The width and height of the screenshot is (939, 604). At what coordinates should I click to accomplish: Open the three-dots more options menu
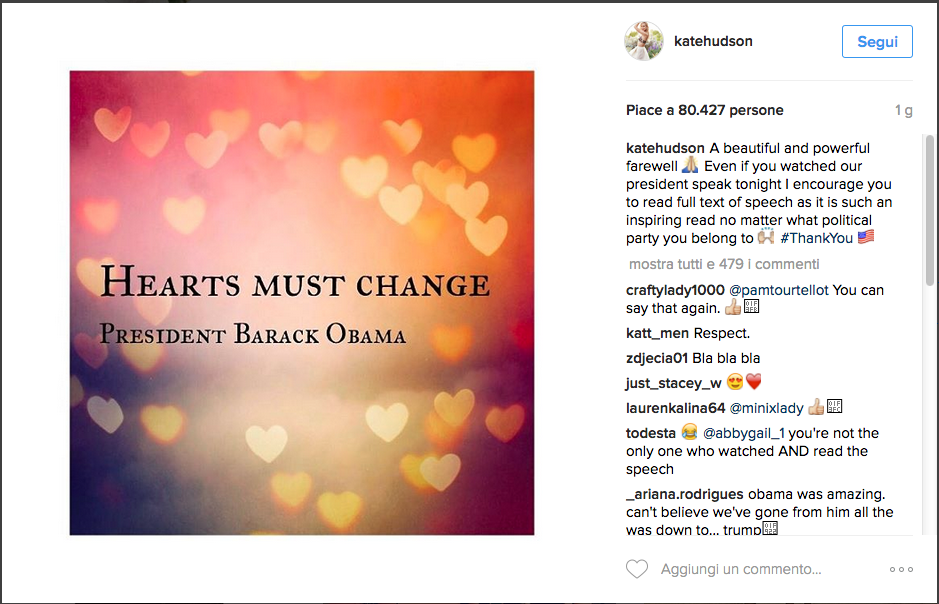pos(900,569)
